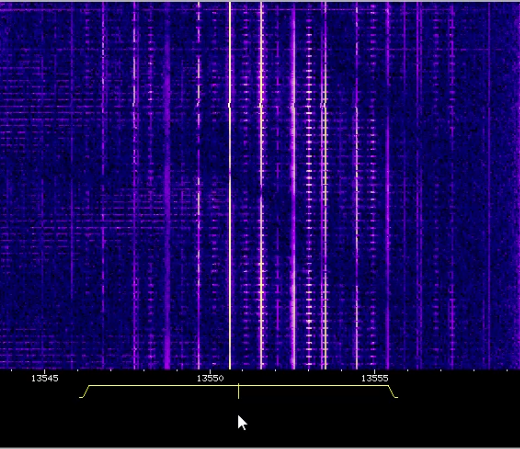The width and height of the screenshot is (520, 449).
Task: Click the 13550 frequency label
Action: click(210, 378)
